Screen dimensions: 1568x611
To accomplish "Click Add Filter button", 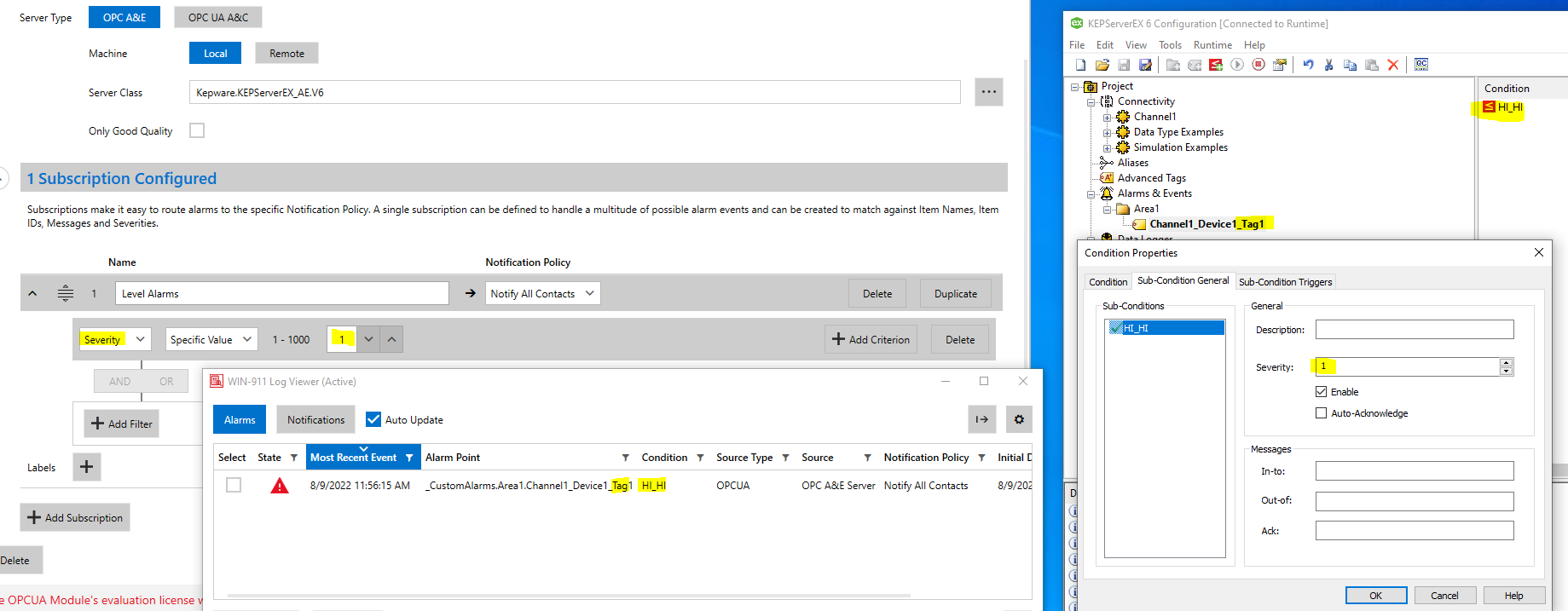I will (121, 424).
